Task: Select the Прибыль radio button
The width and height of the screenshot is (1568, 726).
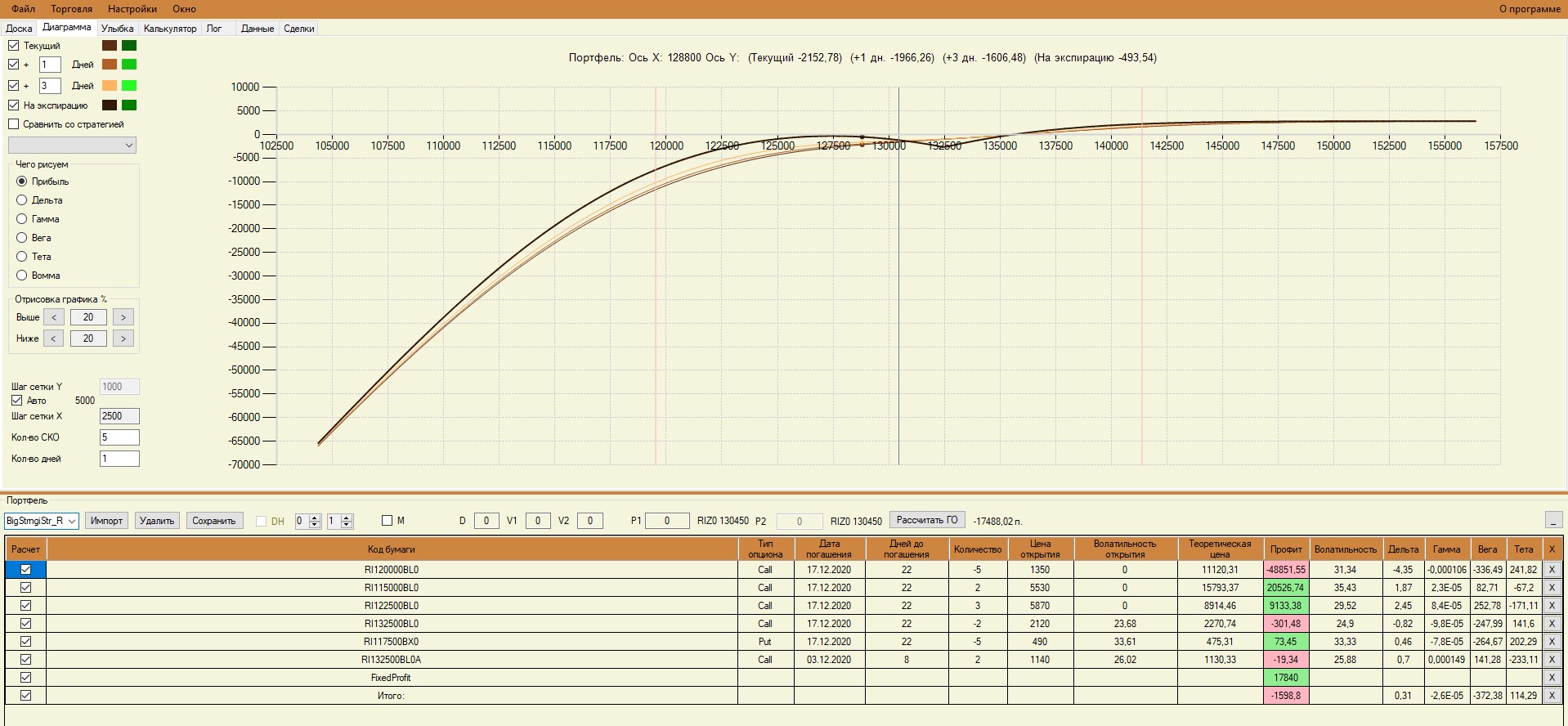Action: pos(22,181)
